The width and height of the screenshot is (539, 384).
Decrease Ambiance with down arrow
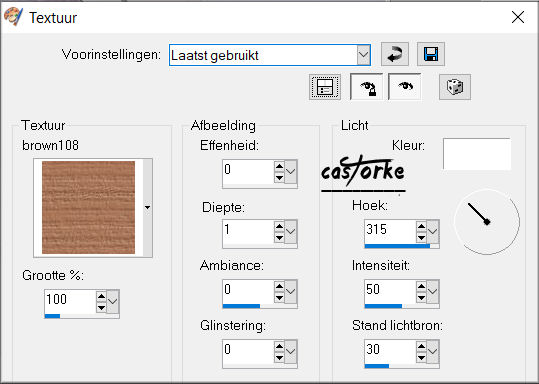pos(279,297)
